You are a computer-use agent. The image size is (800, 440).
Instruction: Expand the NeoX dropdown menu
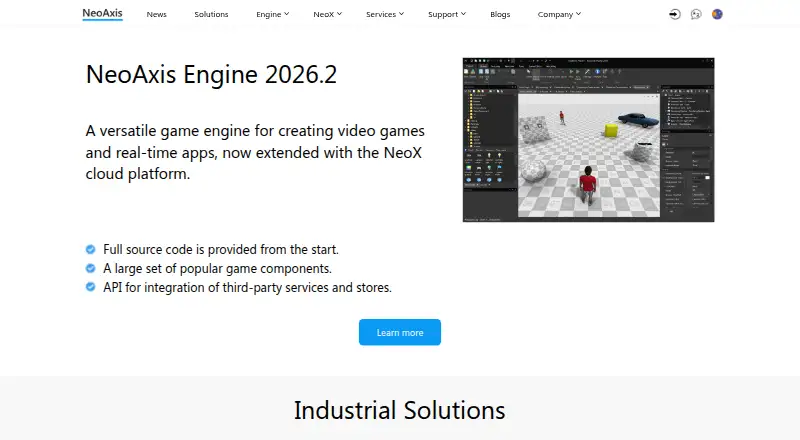[x=328, y=14]
